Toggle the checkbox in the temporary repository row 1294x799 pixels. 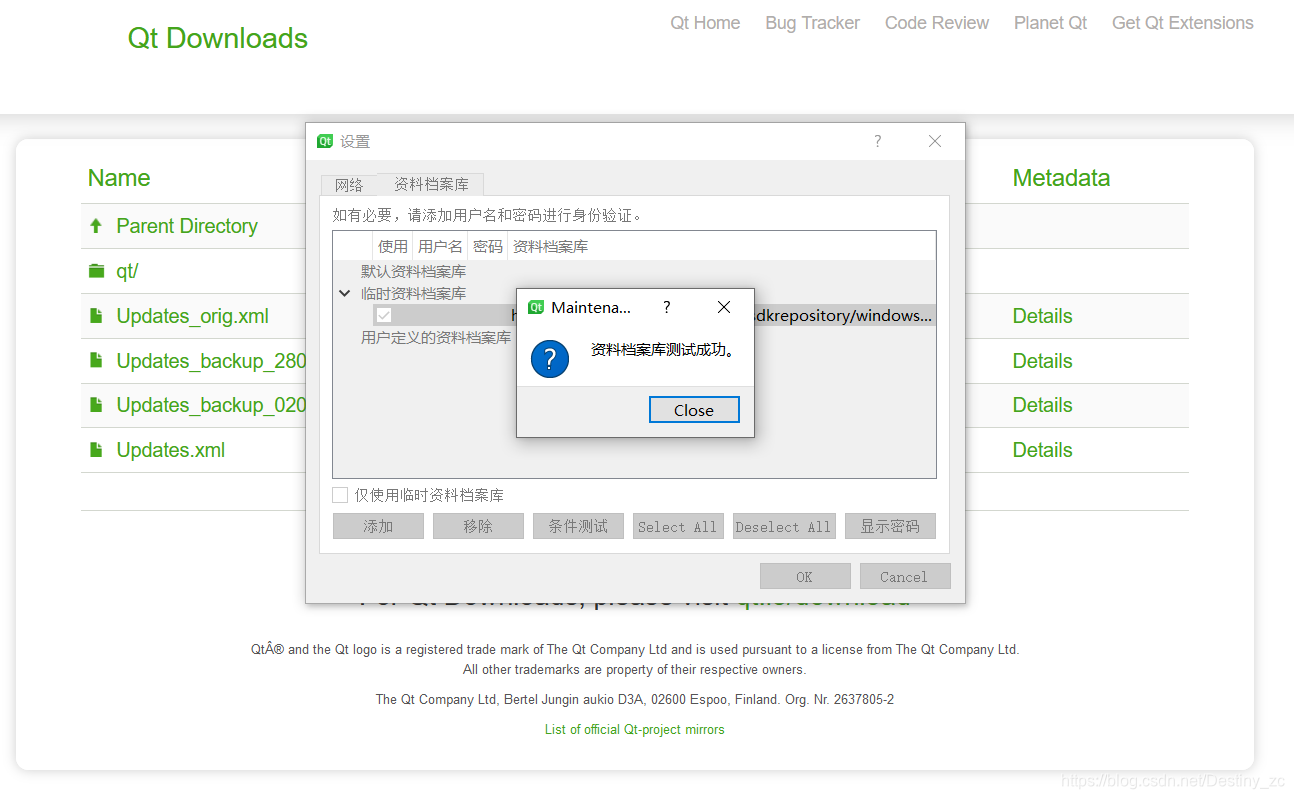385,315
